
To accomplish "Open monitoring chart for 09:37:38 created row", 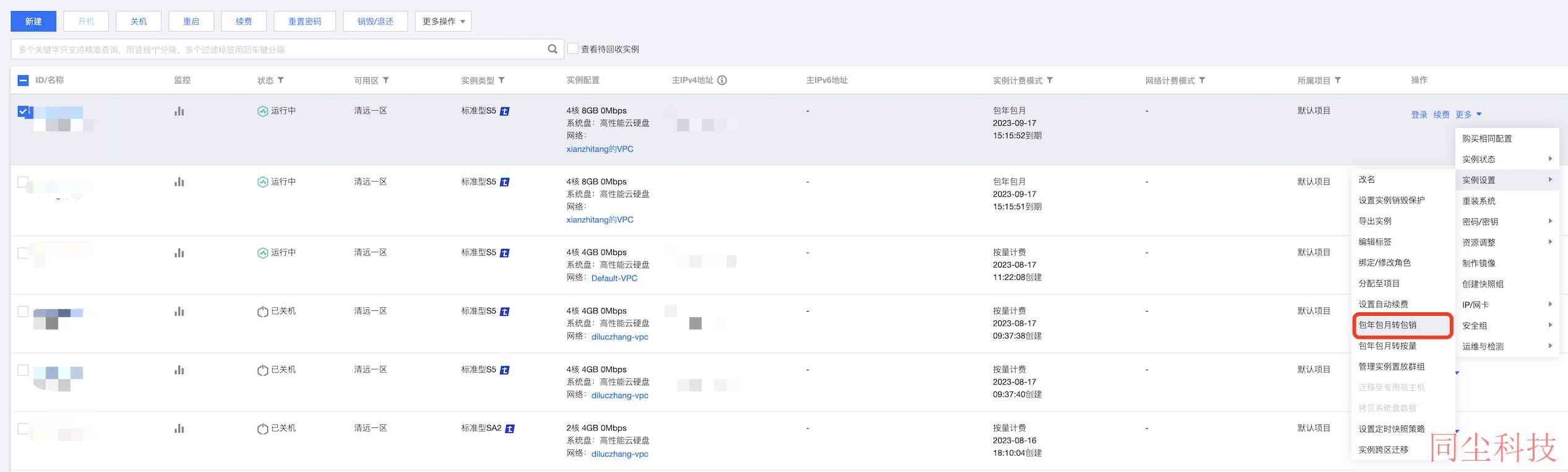I will pyautogui.click(x=179, y=311).
